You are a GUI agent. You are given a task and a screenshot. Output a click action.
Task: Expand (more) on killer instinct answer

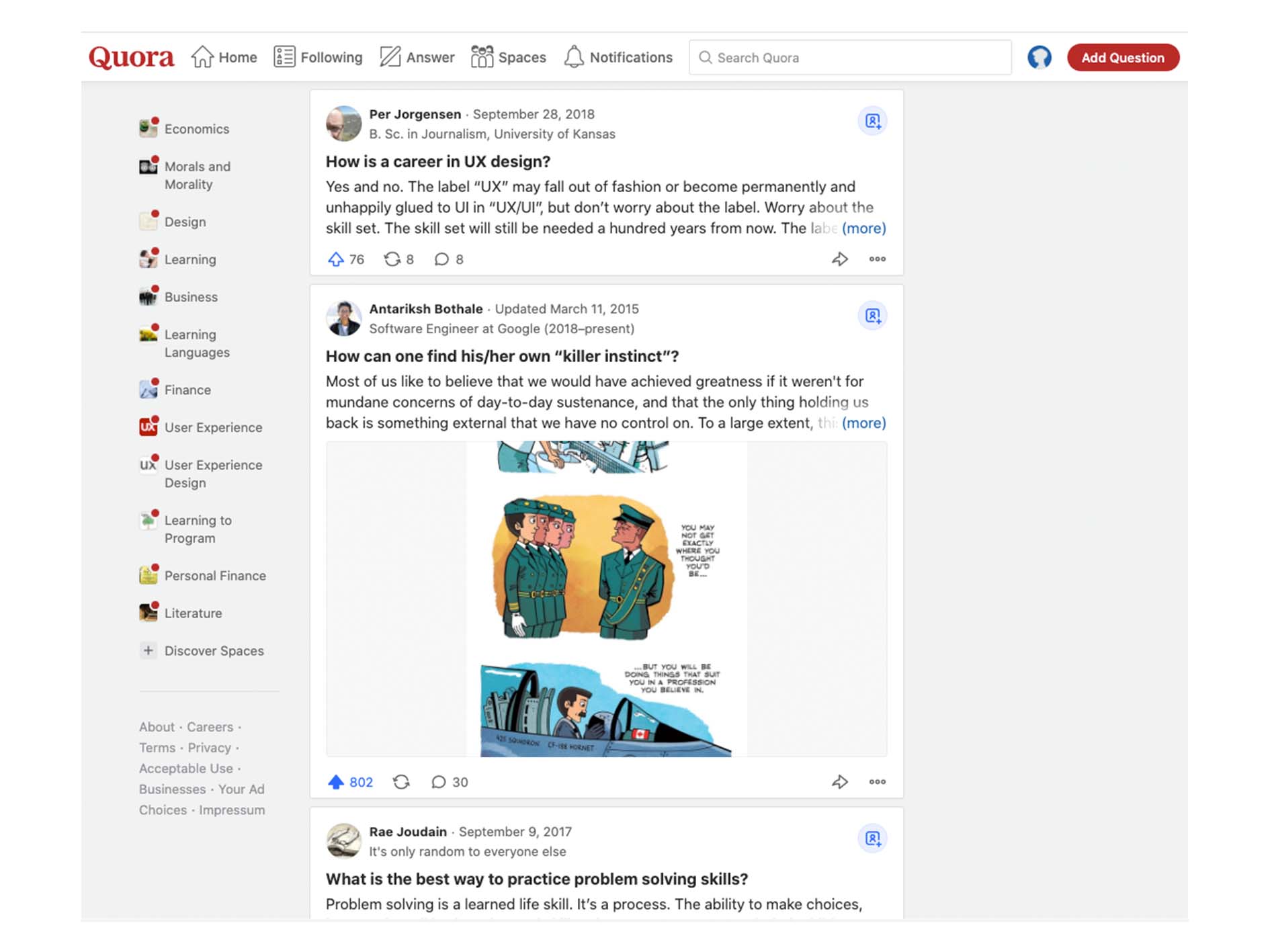point(863,423)
